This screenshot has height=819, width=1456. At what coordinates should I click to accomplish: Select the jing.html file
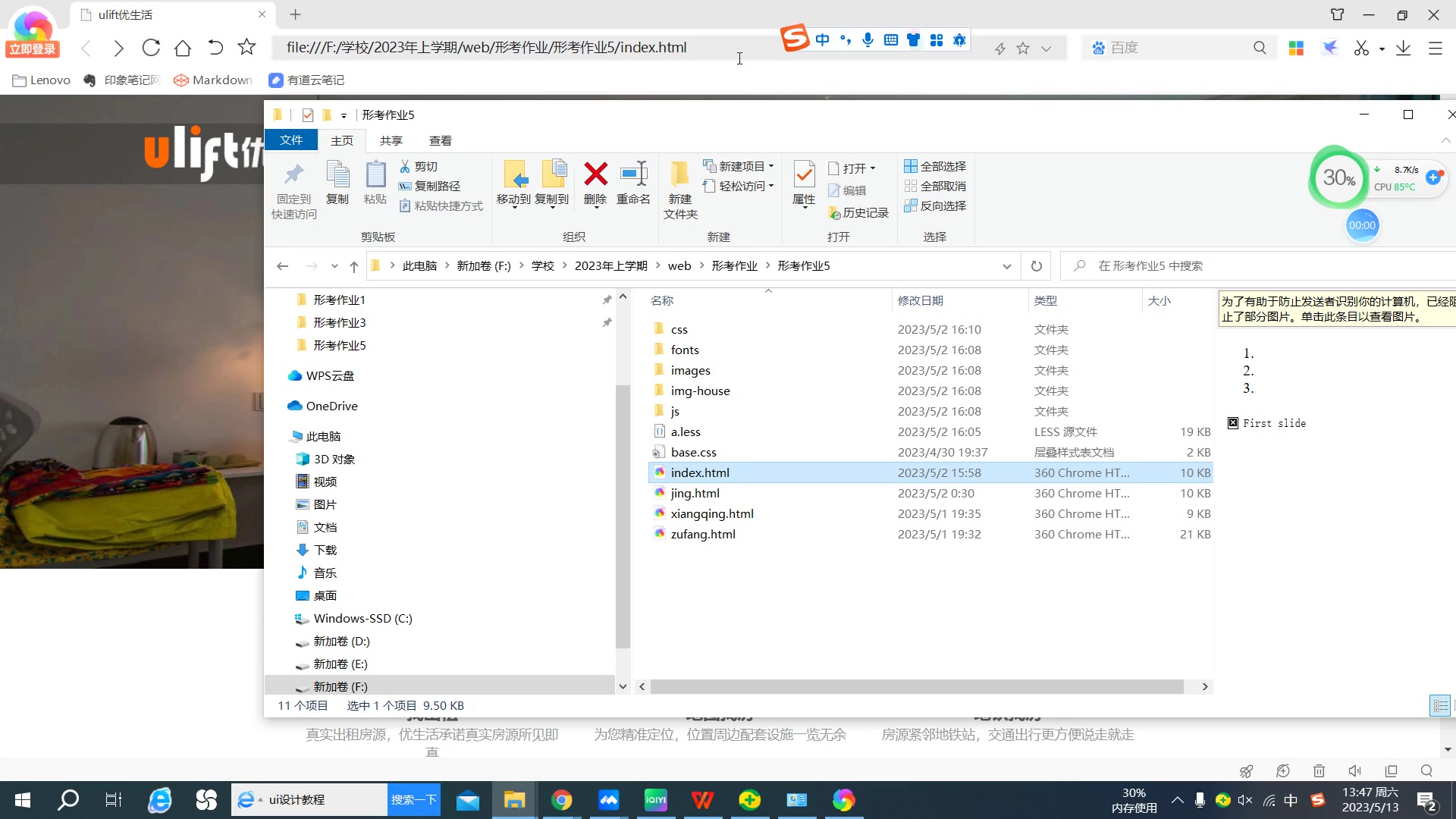tap(695, 493)
